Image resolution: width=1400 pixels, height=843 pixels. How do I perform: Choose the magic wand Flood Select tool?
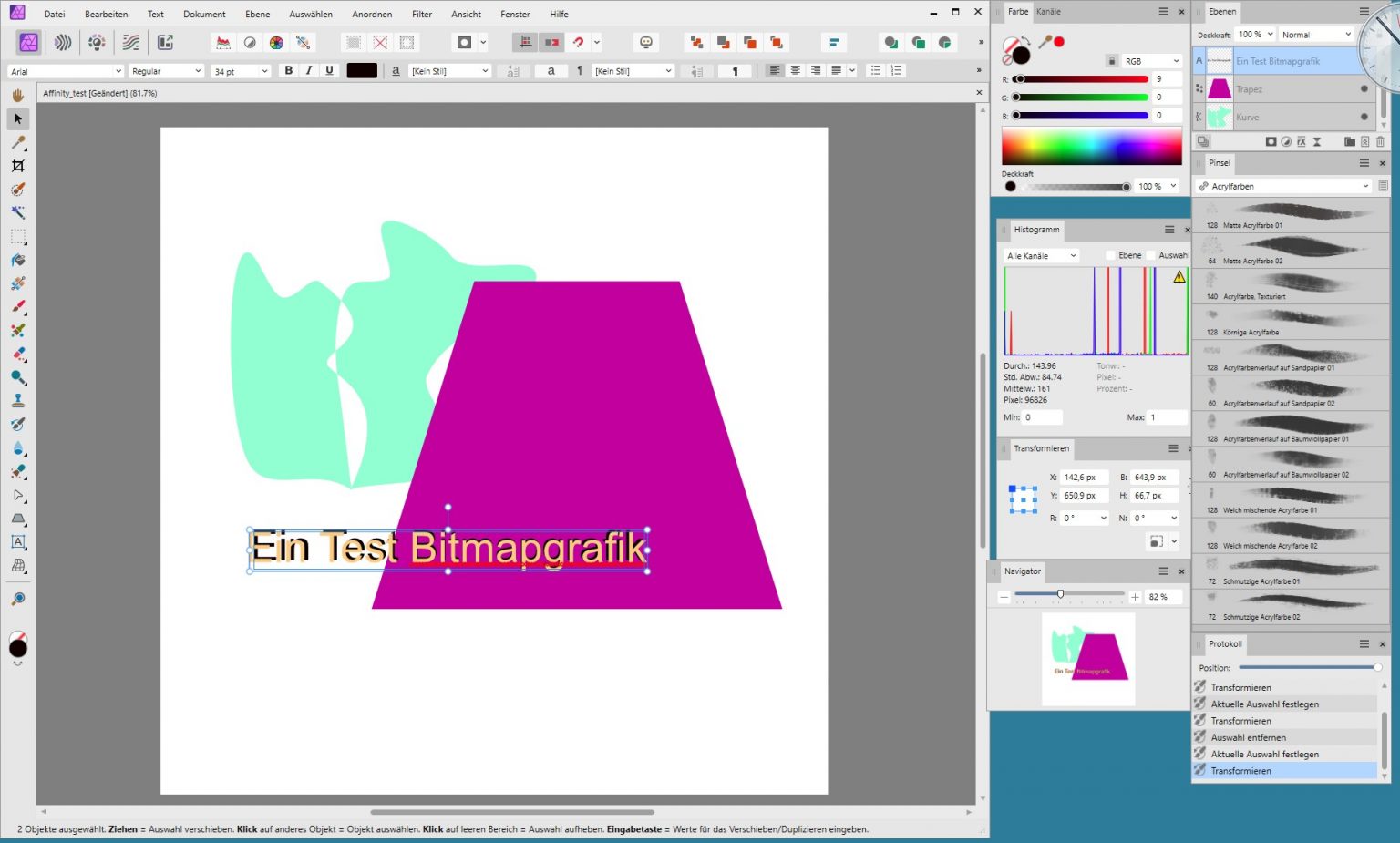(18, 213)
